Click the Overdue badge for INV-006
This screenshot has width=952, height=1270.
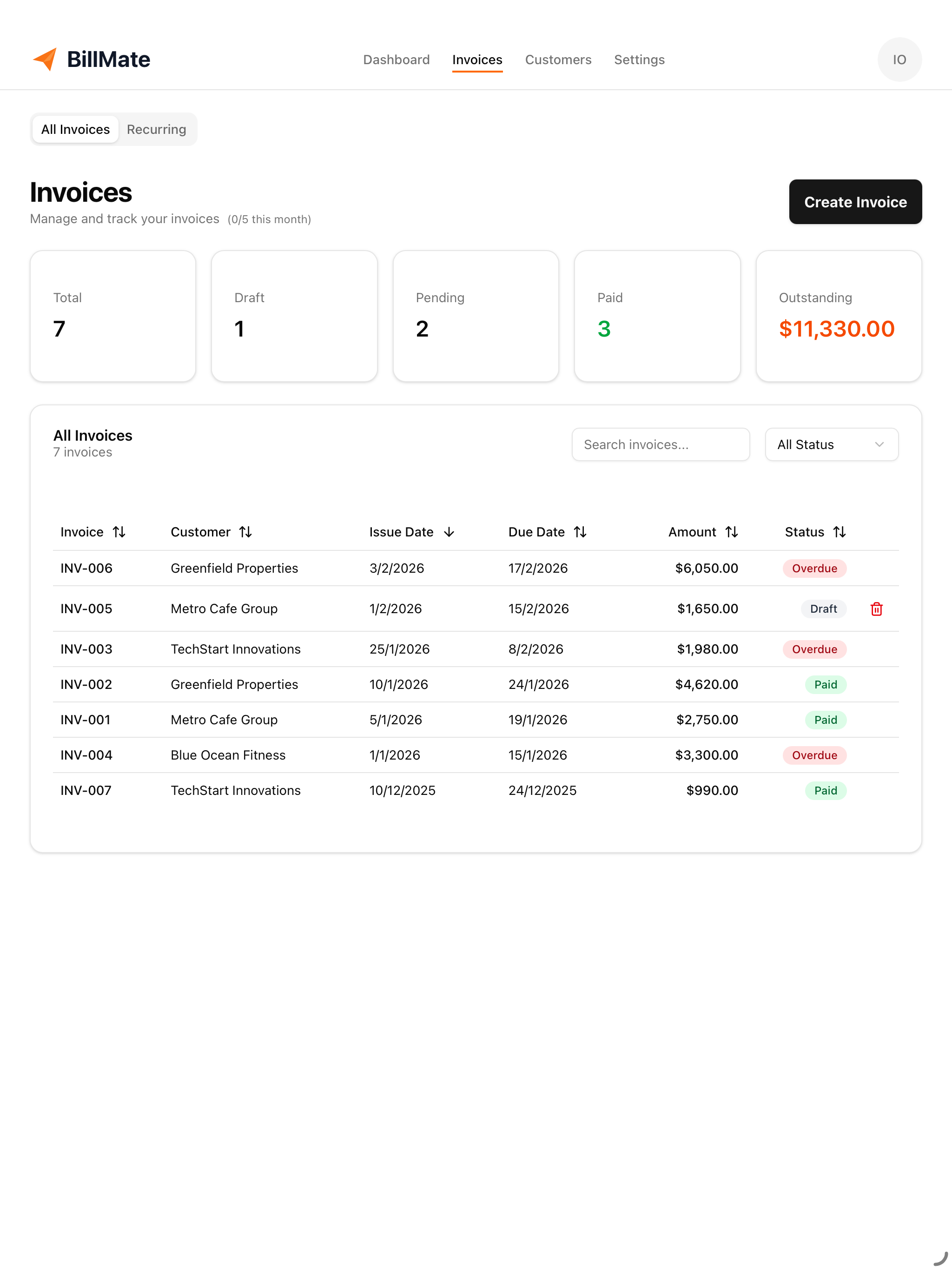[x=814, y=568]
